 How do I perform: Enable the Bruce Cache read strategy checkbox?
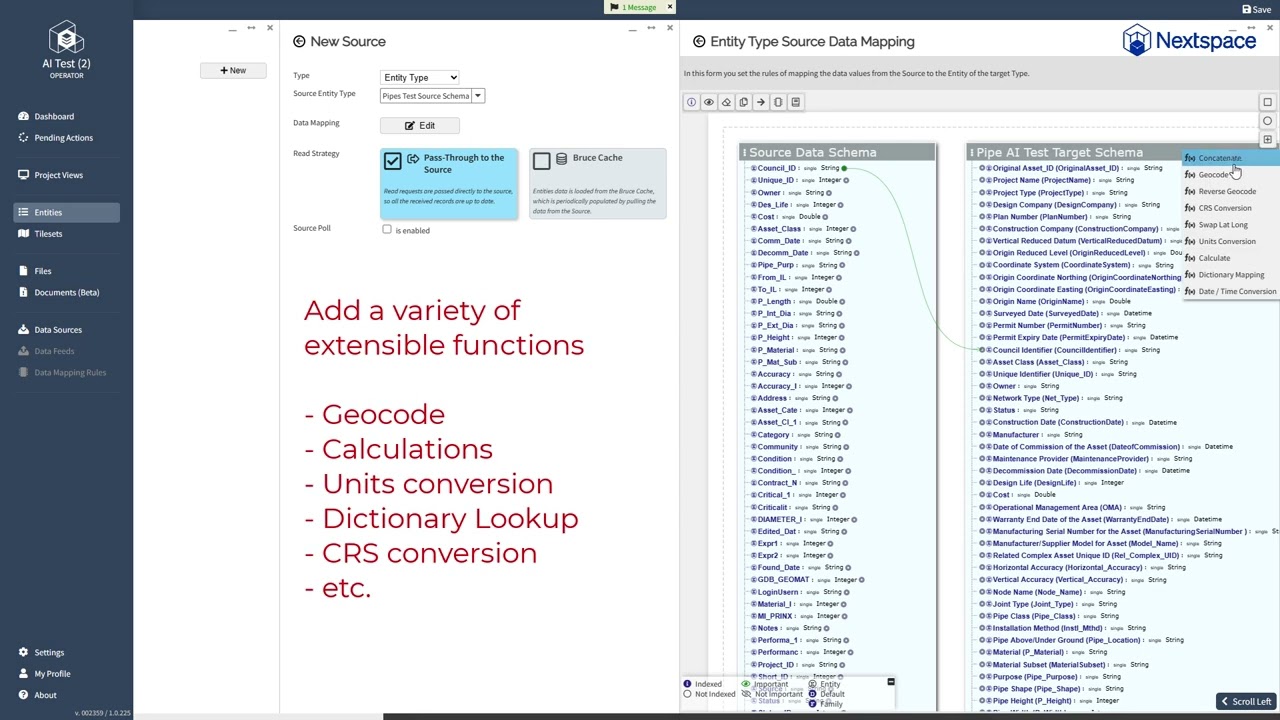pos(541,161)
